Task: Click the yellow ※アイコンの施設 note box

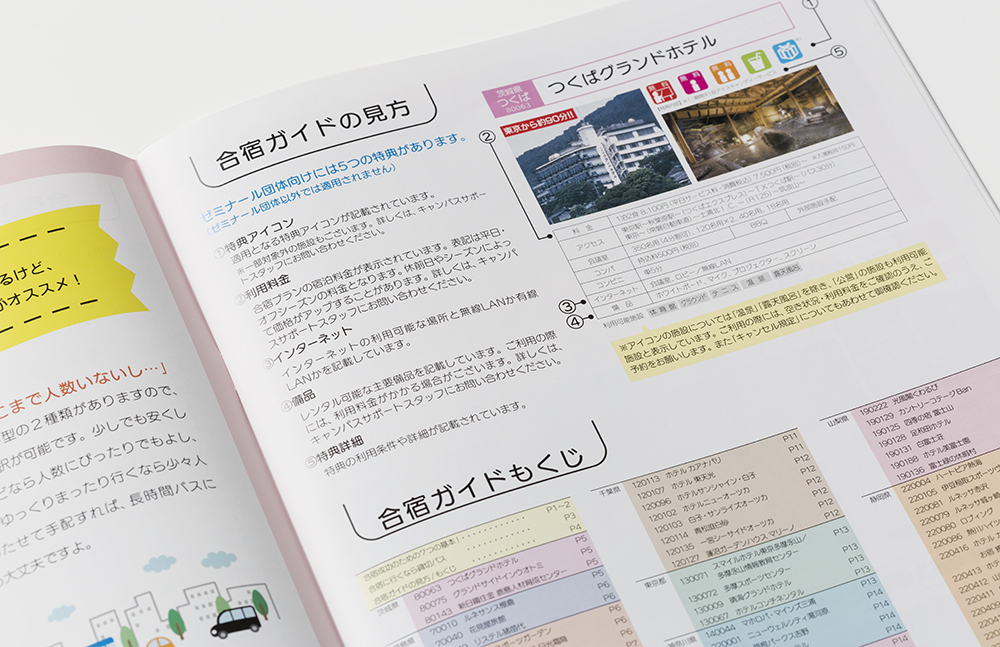Action: (777, 313)
